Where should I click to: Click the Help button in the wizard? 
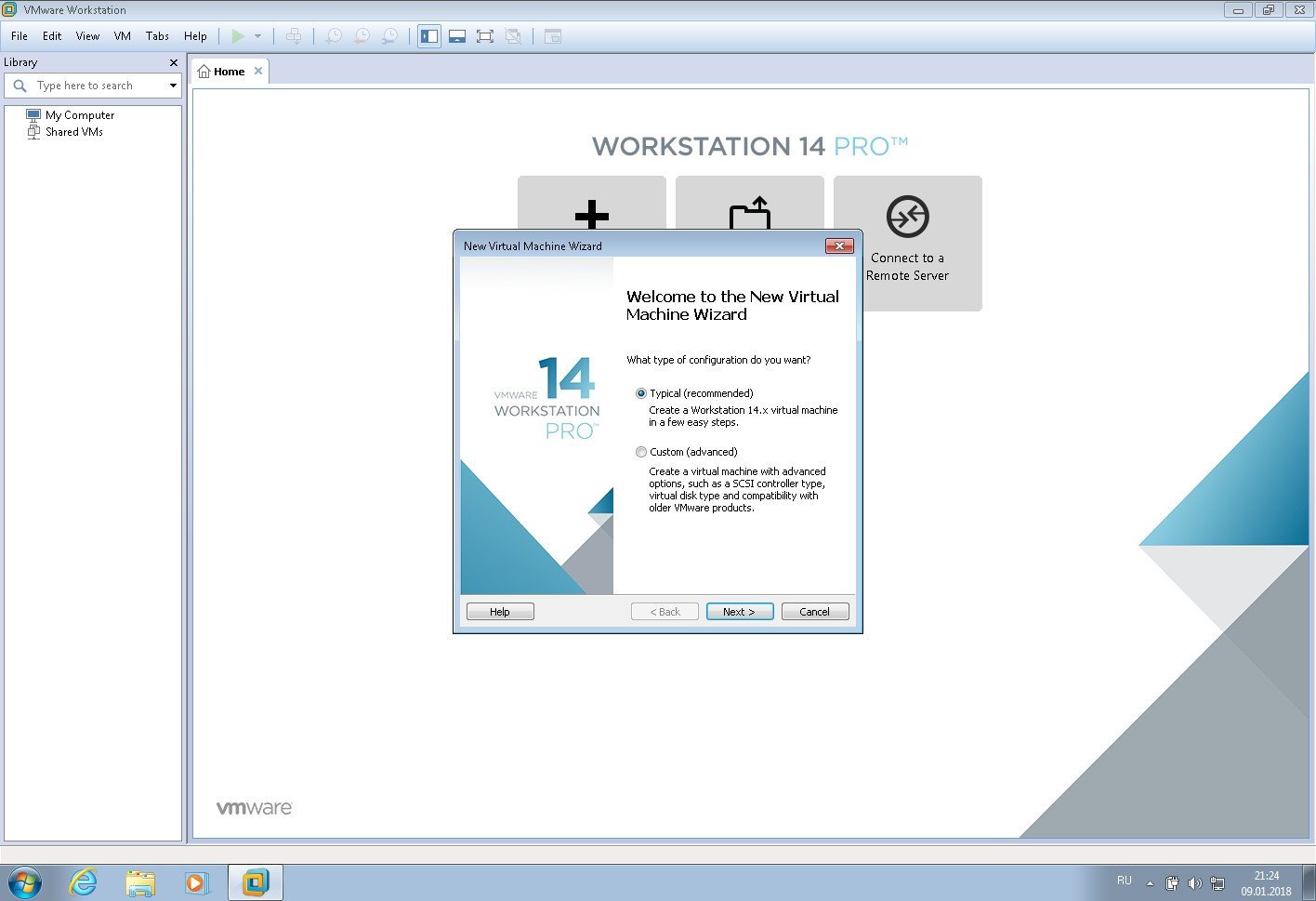(x=500, y=612)
